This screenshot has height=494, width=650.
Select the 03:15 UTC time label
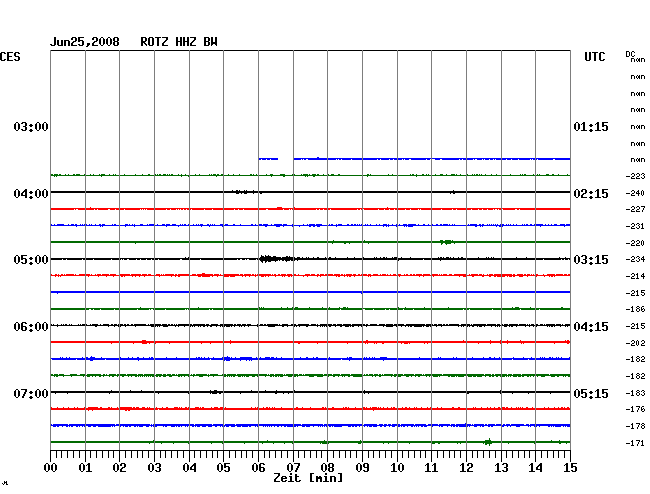(x=591, y=260)
